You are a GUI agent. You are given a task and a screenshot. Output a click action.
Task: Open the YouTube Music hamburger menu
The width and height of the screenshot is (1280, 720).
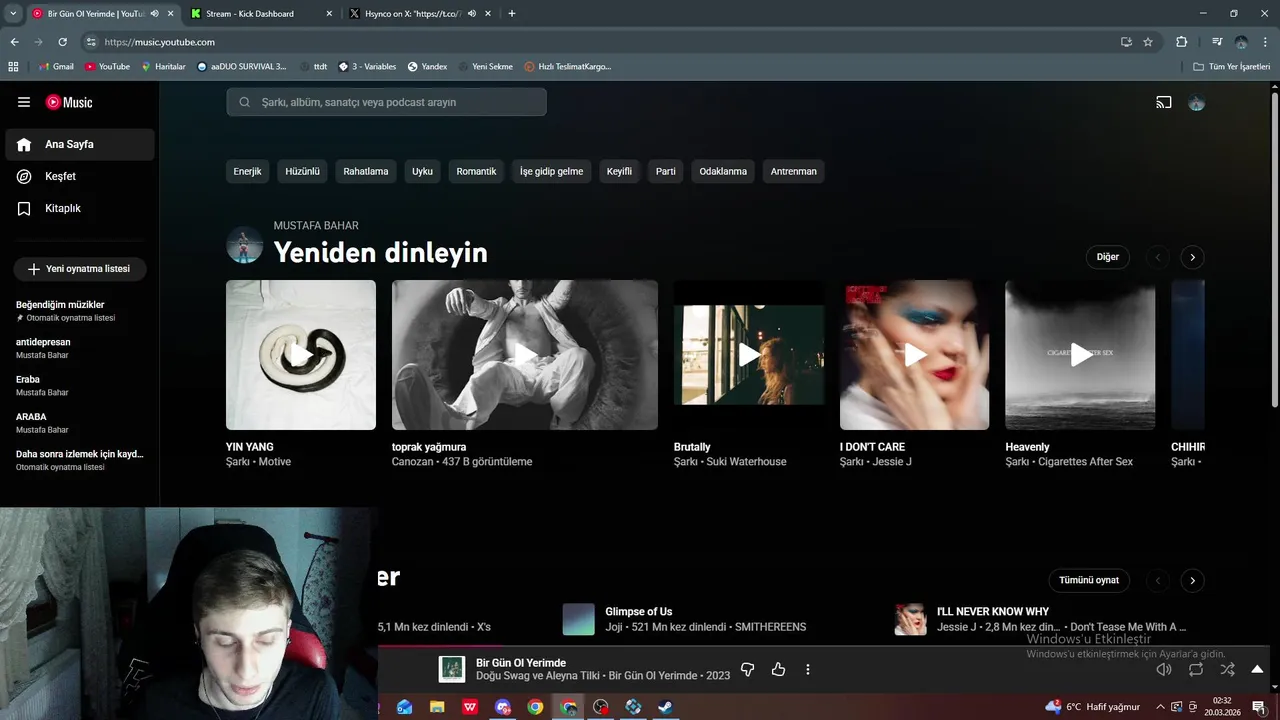(24, 102)
